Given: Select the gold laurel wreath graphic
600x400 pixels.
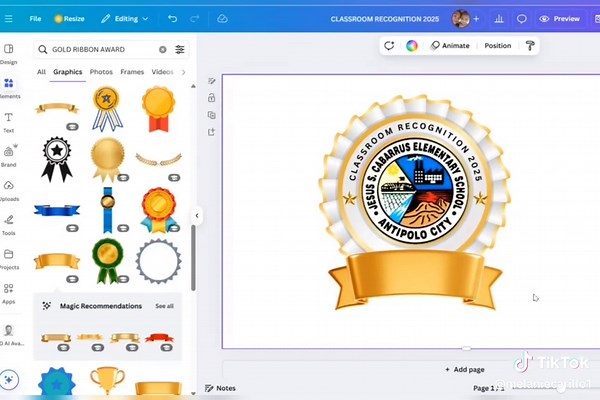Looking at the screenshot, I should [x=158, y=159].
